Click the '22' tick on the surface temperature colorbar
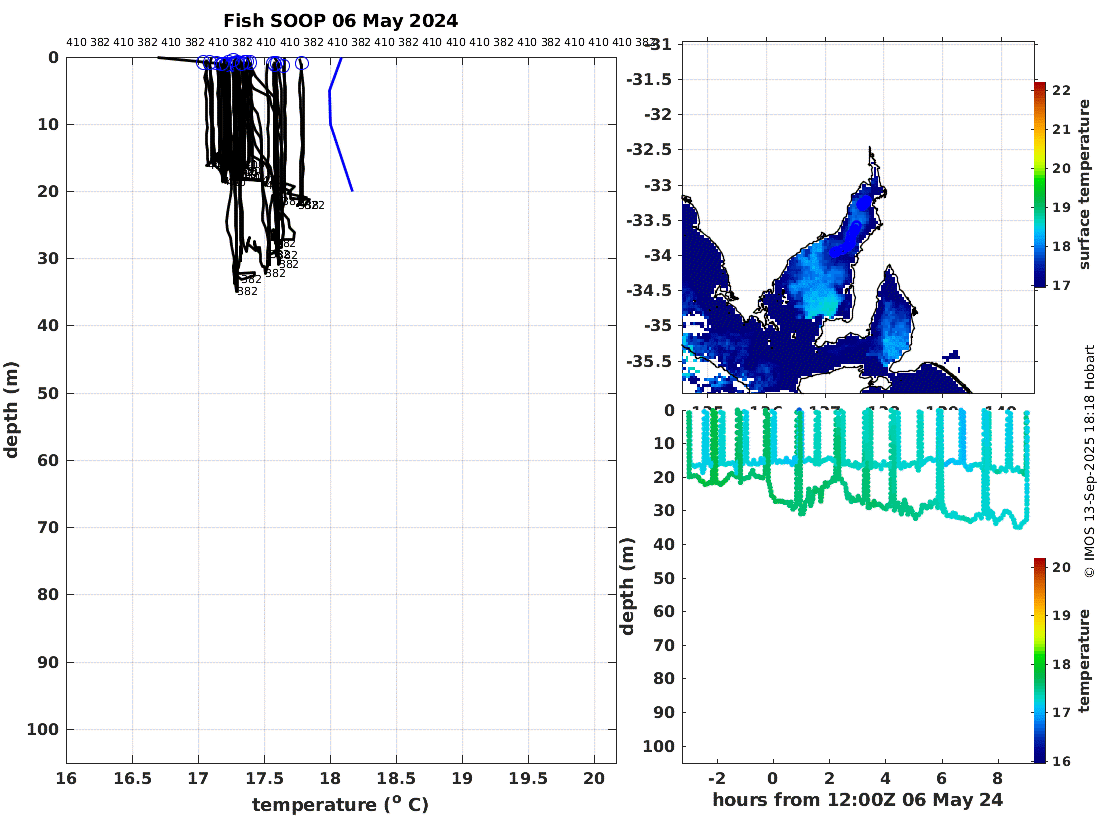 pos(1061,90)
